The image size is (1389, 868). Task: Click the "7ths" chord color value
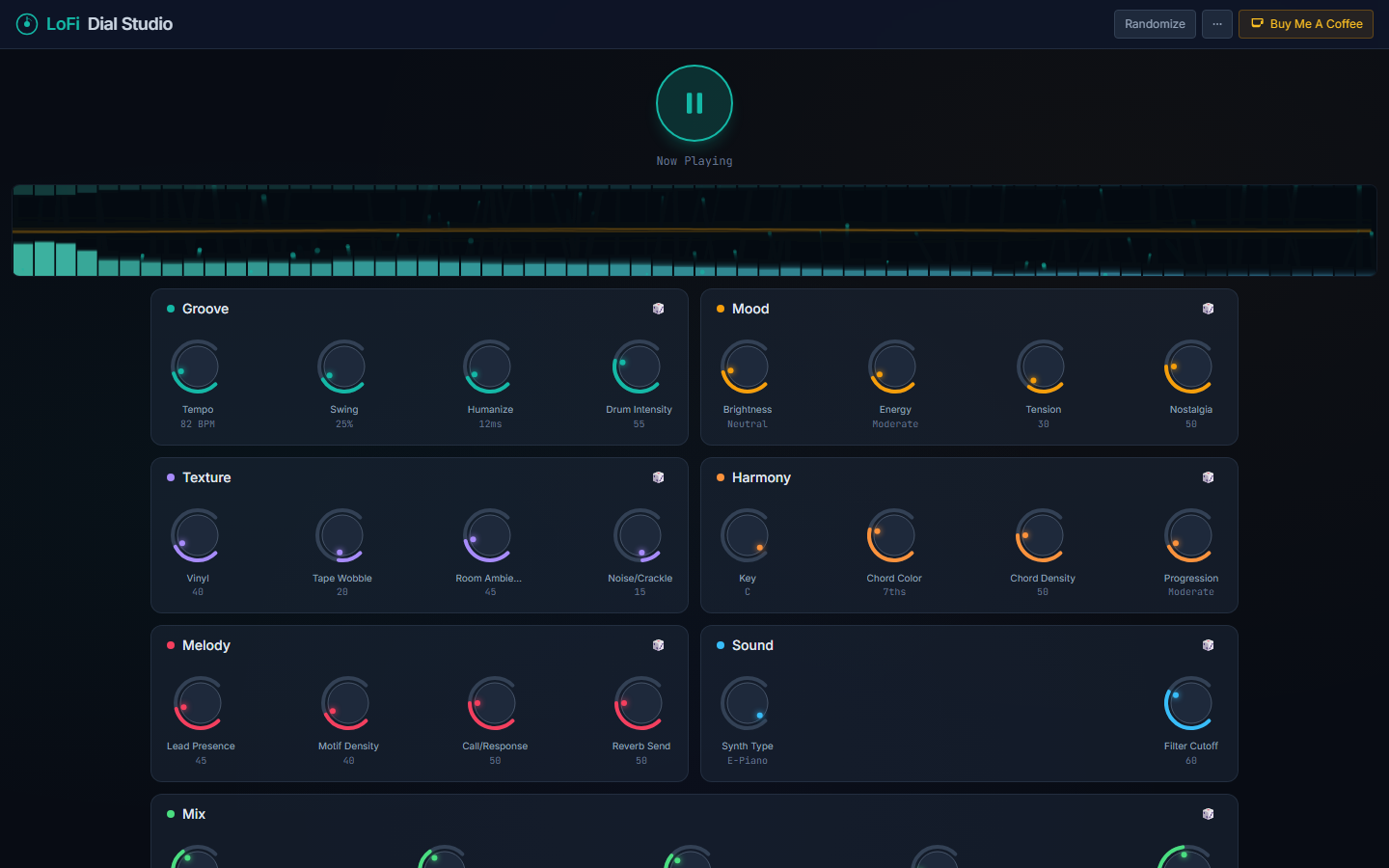[x=894, y=592]
